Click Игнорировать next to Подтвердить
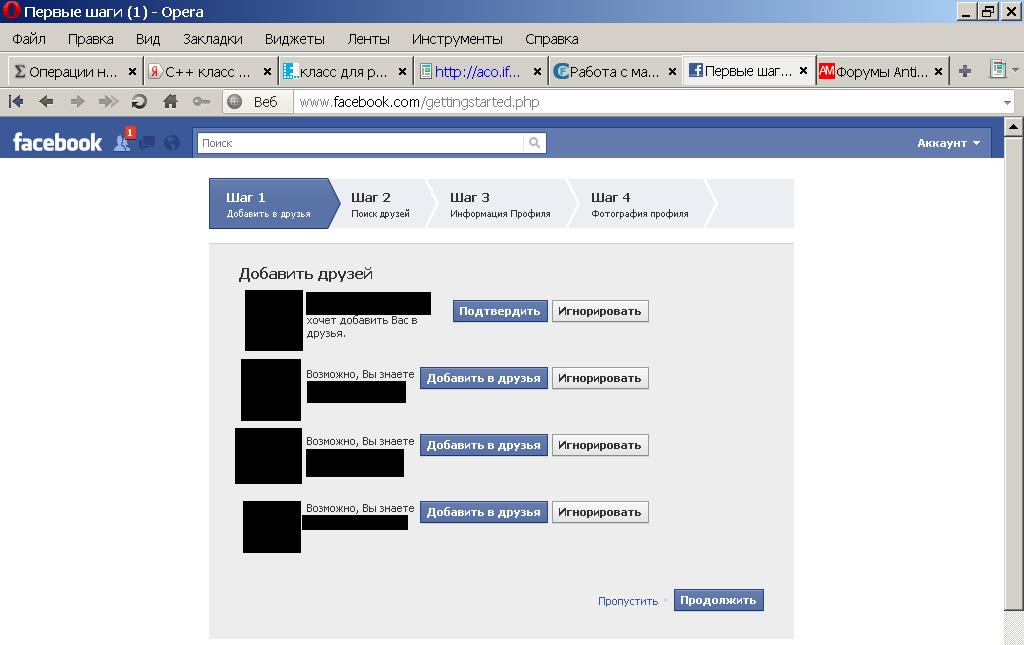 coord(600,311)
